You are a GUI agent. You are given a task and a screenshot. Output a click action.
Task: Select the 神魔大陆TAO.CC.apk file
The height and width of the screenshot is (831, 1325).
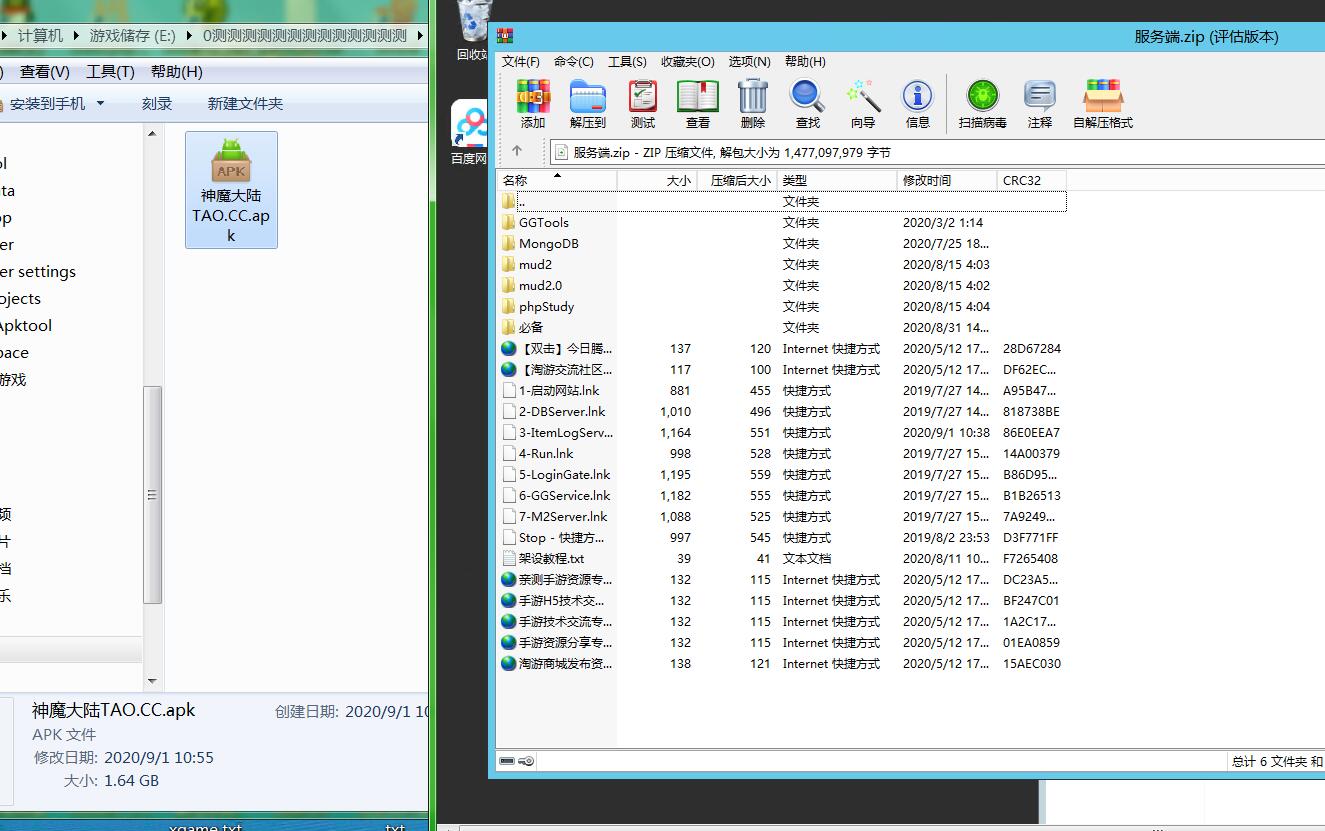(x=231, y=189)
